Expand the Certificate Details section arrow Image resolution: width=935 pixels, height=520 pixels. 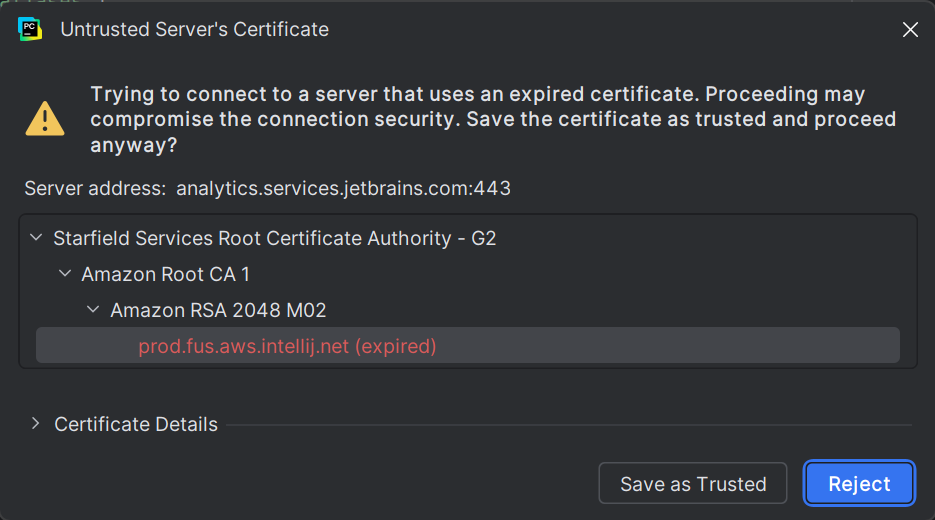point(36,423)
